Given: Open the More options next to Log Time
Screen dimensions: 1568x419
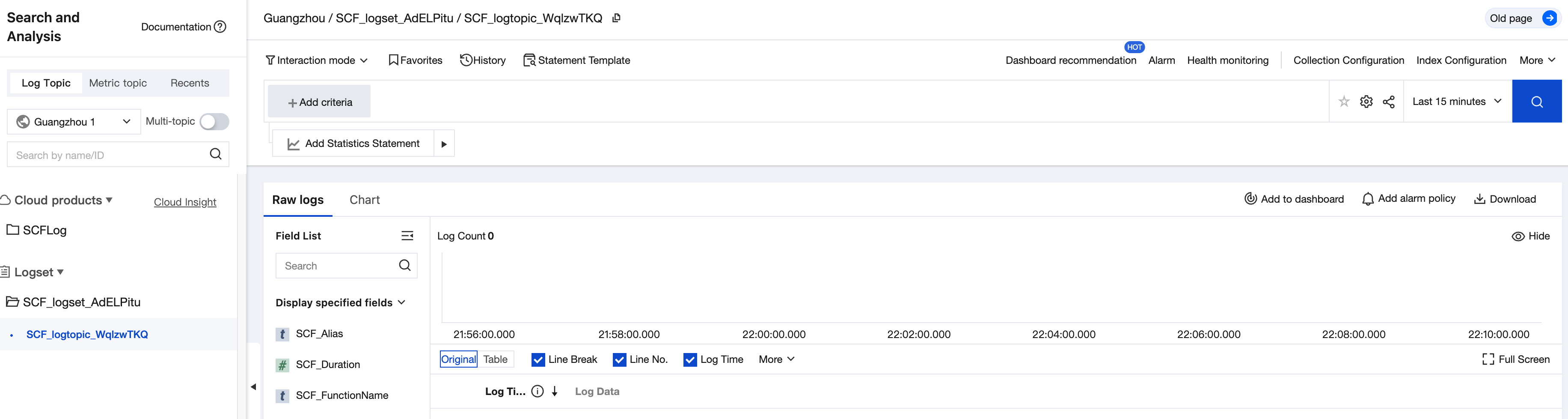Looking at the screenshot, I should tap(777, 359).
